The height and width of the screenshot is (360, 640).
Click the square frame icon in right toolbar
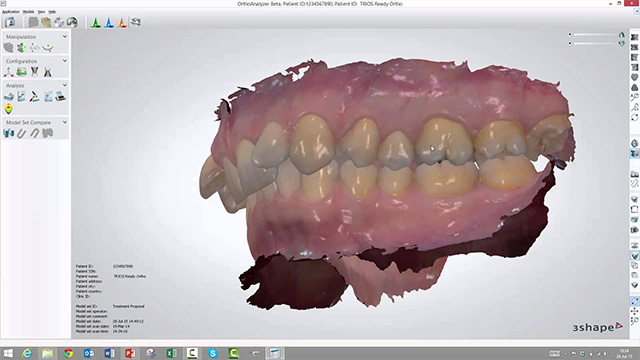(x=634, y=210)
